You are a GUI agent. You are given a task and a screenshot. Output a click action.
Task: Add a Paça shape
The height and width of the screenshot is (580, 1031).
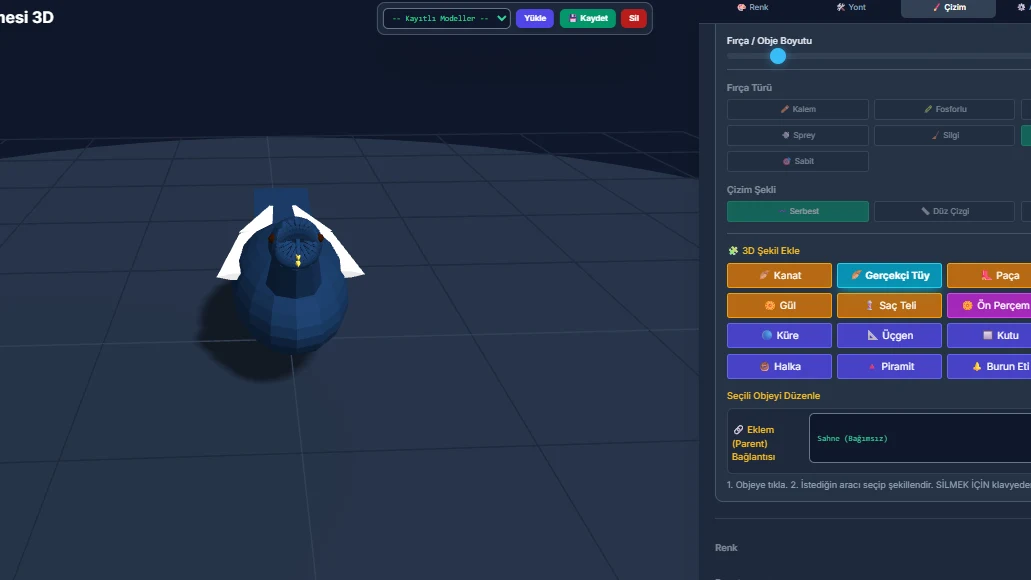(989, 276)
